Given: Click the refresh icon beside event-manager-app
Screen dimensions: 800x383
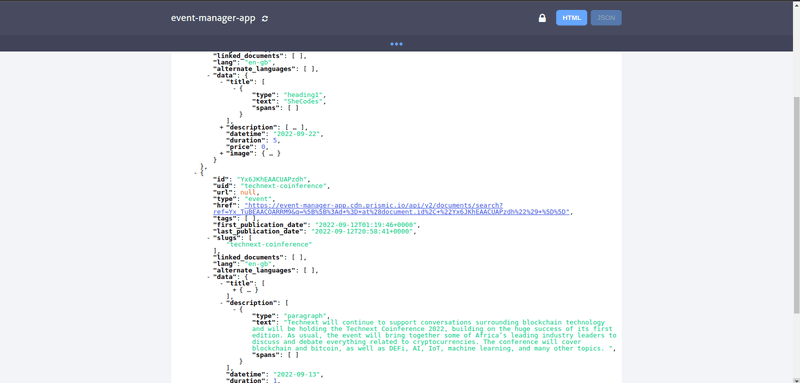Looking at the screenshot, I should pos(265,18).
